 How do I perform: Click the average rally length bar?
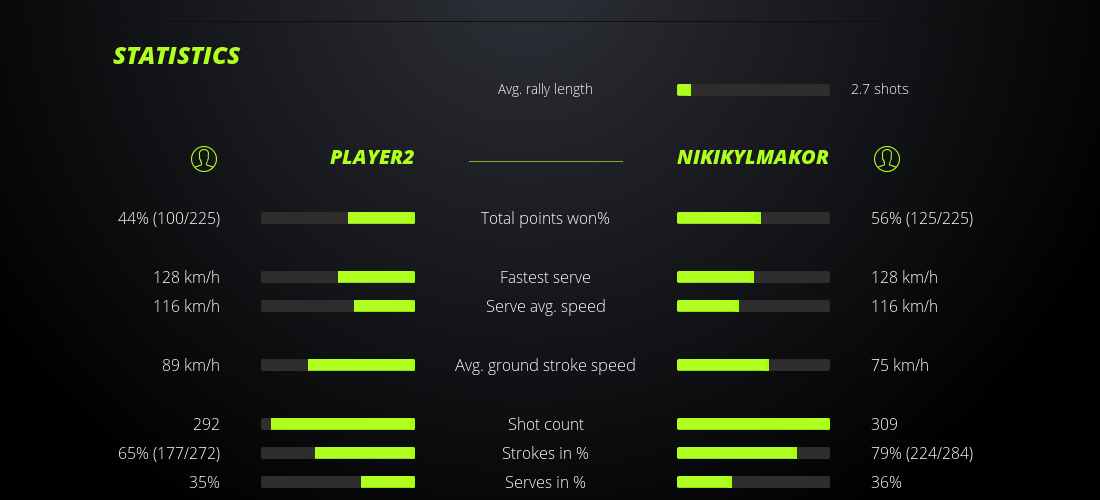click(753, 90)
